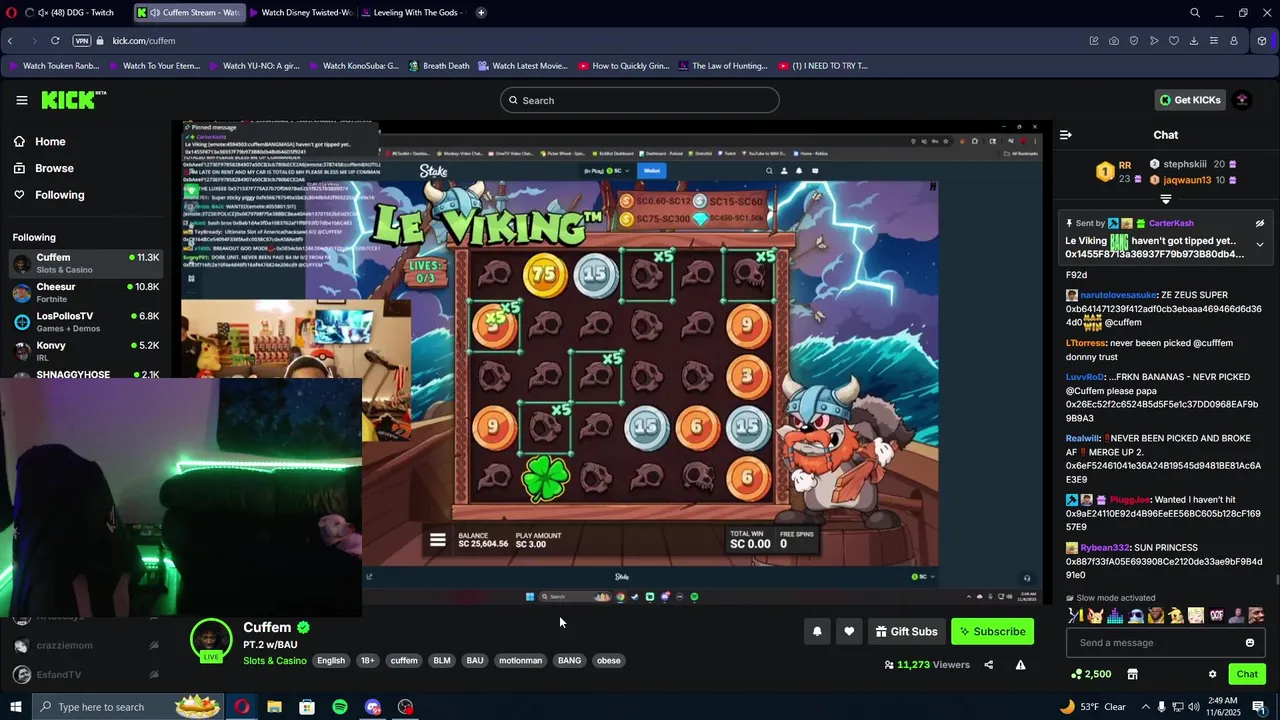Click the Cuffem streamer avatar
Image resolution: width=1280 pixels, height=720 pixels.
211,640
